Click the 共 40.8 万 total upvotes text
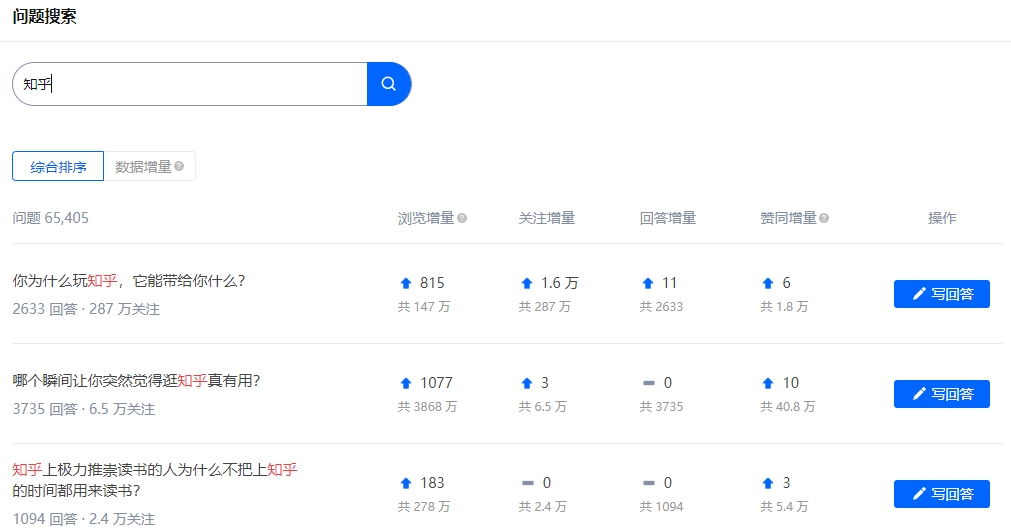 [788, 407]
